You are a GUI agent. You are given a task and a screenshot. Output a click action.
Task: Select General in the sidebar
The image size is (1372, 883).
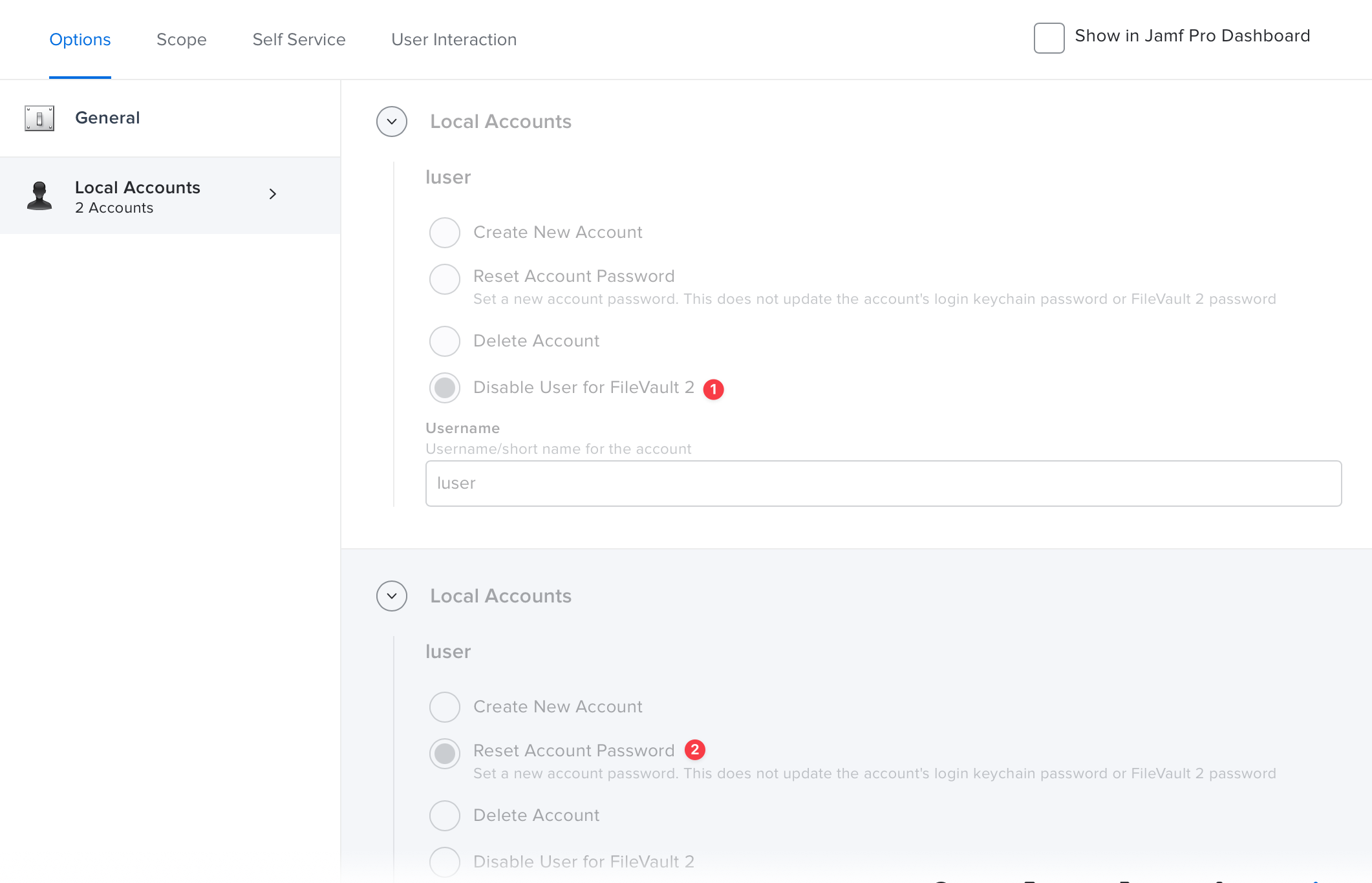[107, 118]
